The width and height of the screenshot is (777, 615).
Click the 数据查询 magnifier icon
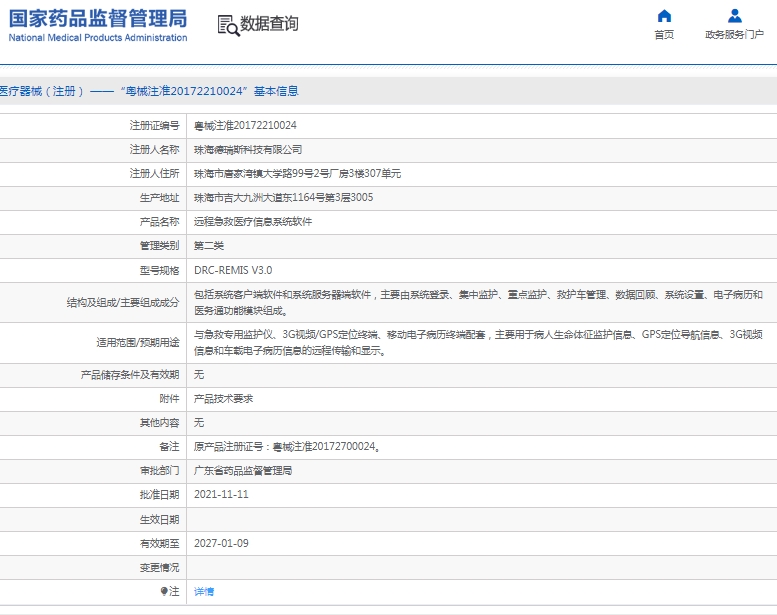pyautogui.click(x=228, y=25)
